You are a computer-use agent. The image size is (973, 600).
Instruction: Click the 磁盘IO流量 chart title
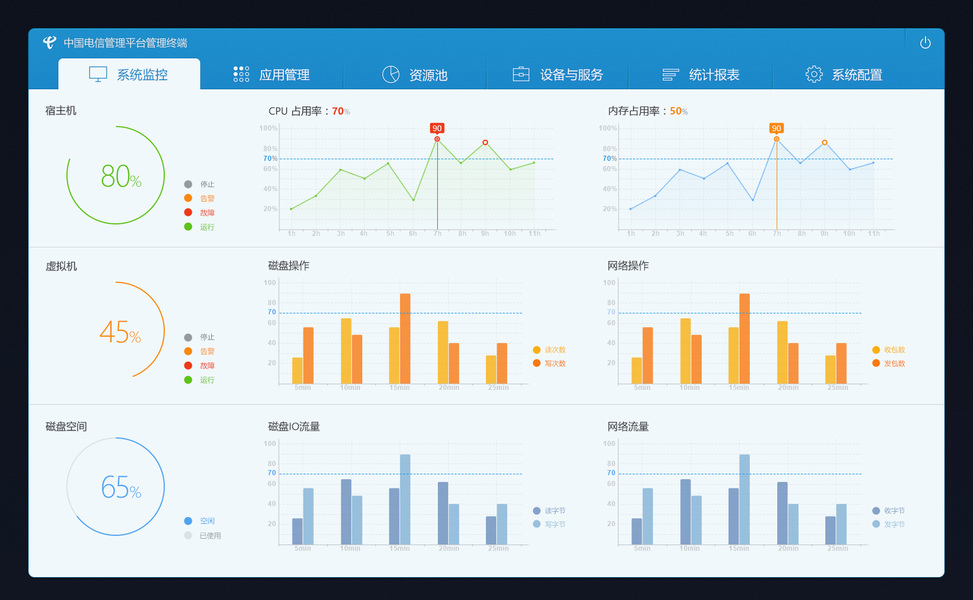coord(294,426)
